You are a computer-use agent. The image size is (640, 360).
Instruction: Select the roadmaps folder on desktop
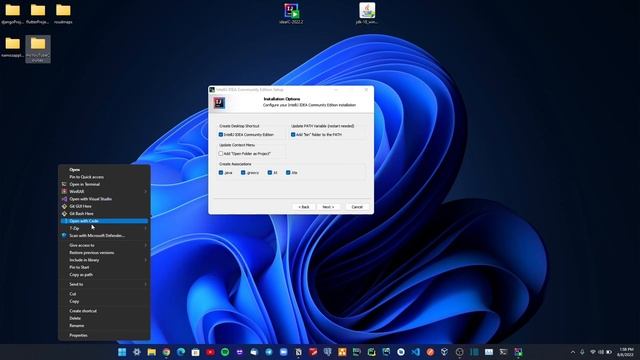63,13
